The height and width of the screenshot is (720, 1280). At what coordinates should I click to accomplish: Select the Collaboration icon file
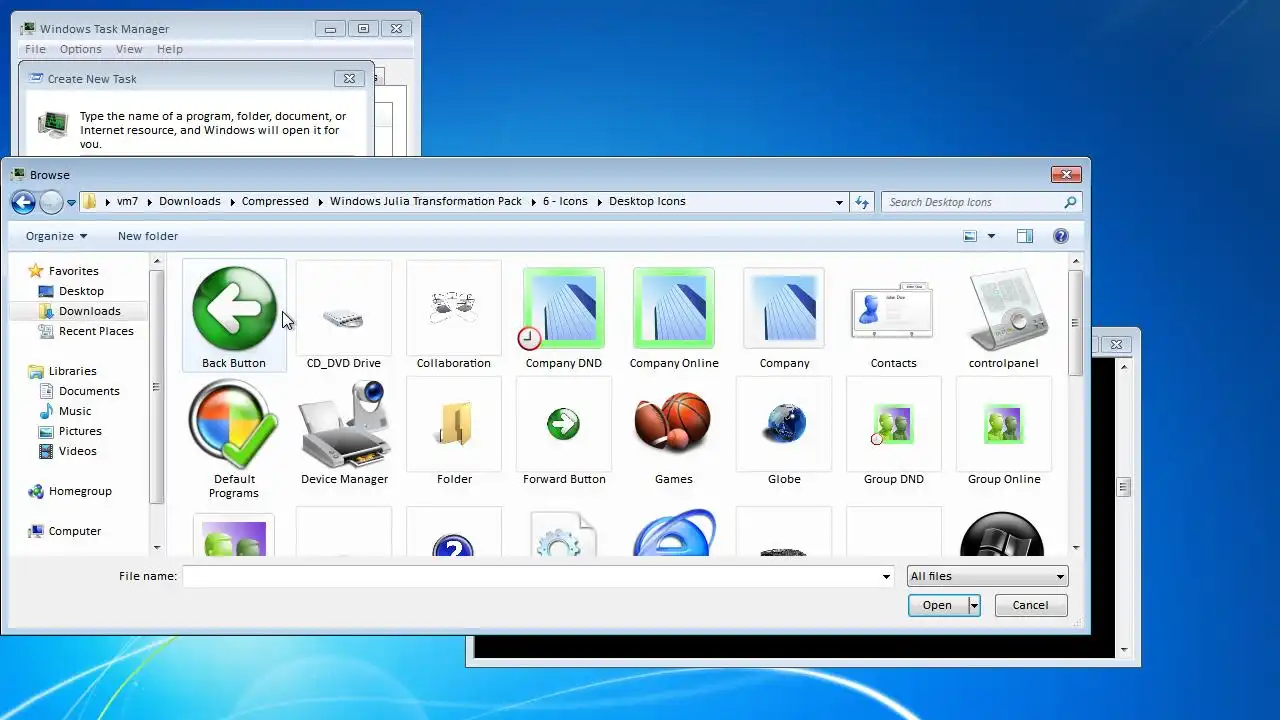454,315
